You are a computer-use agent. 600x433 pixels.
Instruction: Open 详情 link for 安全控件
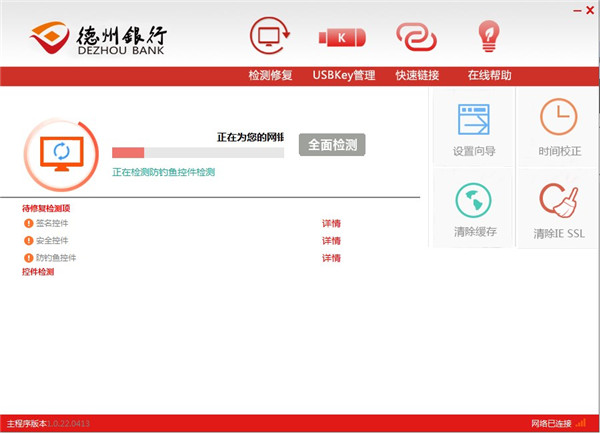(x=331, y=241)
